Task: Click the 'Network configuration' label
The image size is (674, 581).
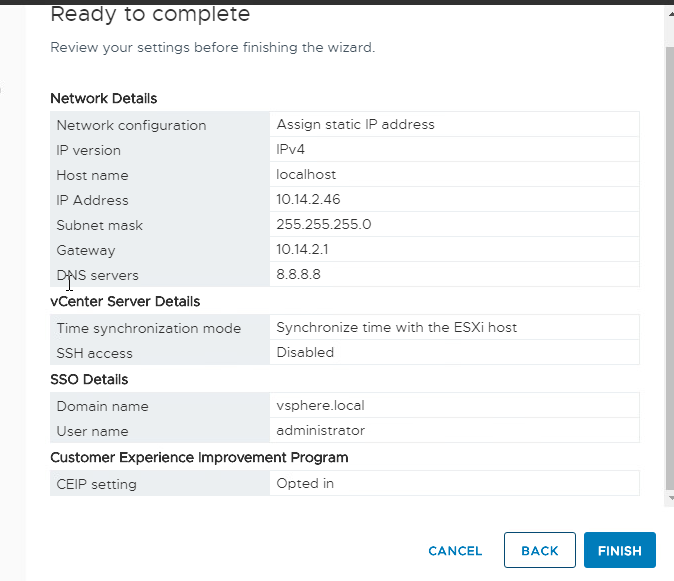Action: 132,125
